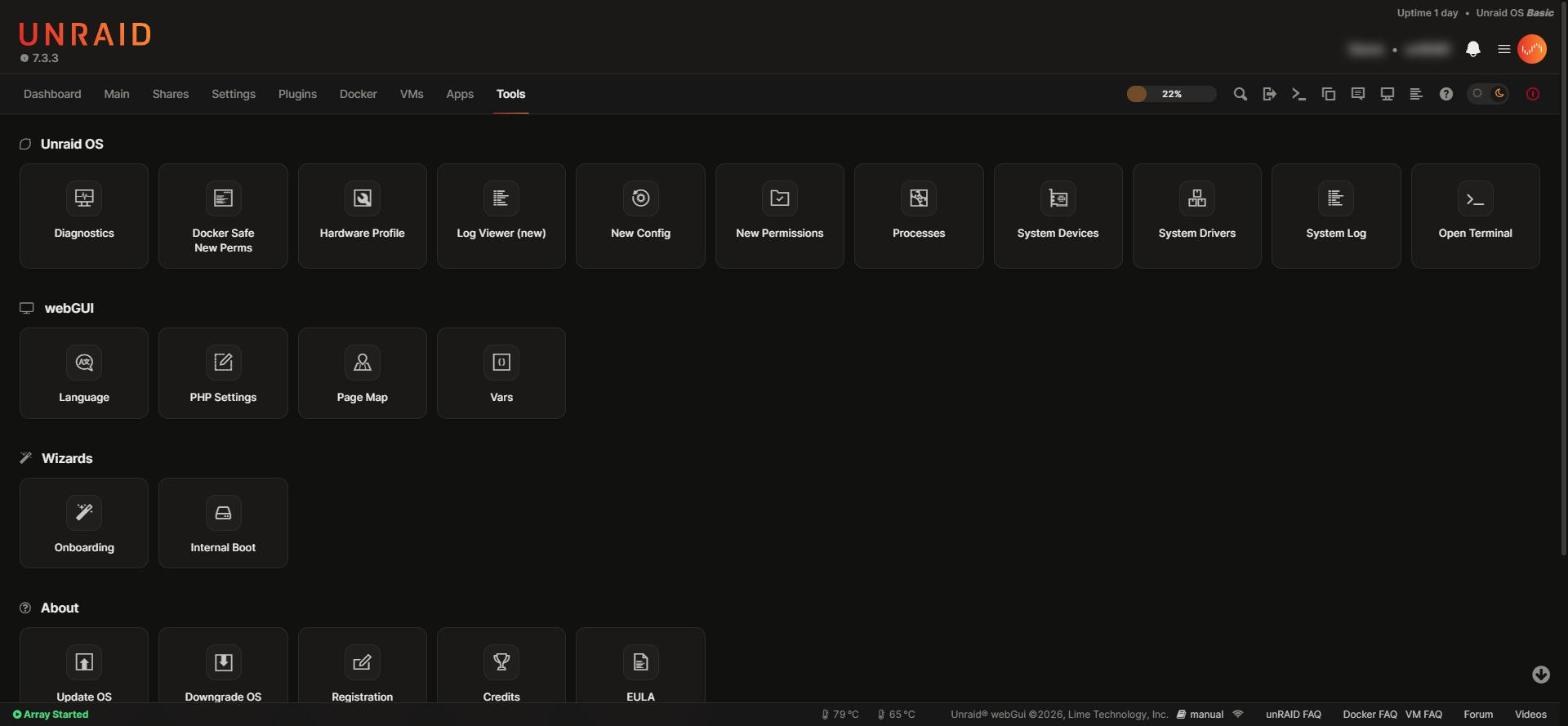Click the overlapping squares icon in toolbar
Image resolution: width=1568 pixels, height=726 pixels.
pyautogui.click(x=1328, y=94)
